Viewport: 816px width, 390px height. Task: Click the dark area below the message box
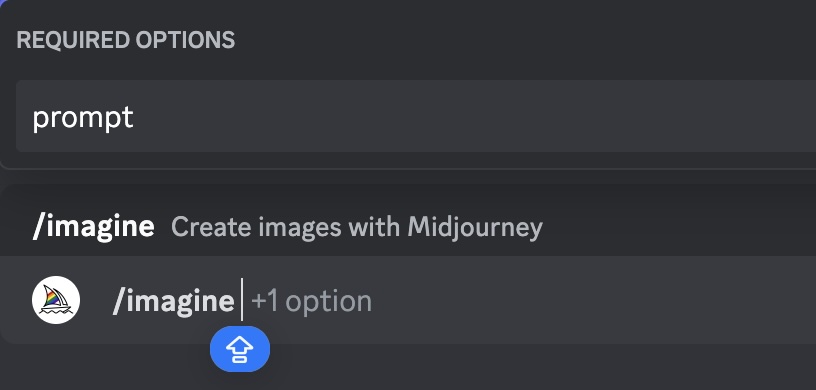coord(520,367)
